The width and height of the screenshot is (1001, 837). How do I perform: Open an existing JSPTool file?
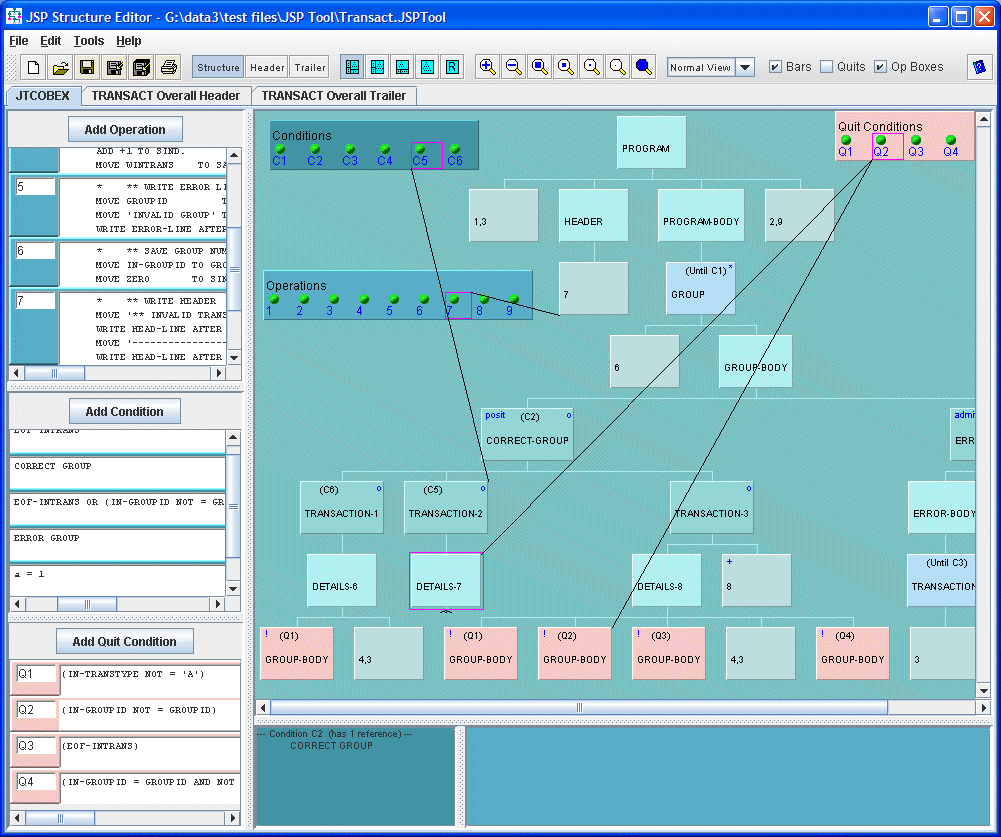tap(59, 67)
